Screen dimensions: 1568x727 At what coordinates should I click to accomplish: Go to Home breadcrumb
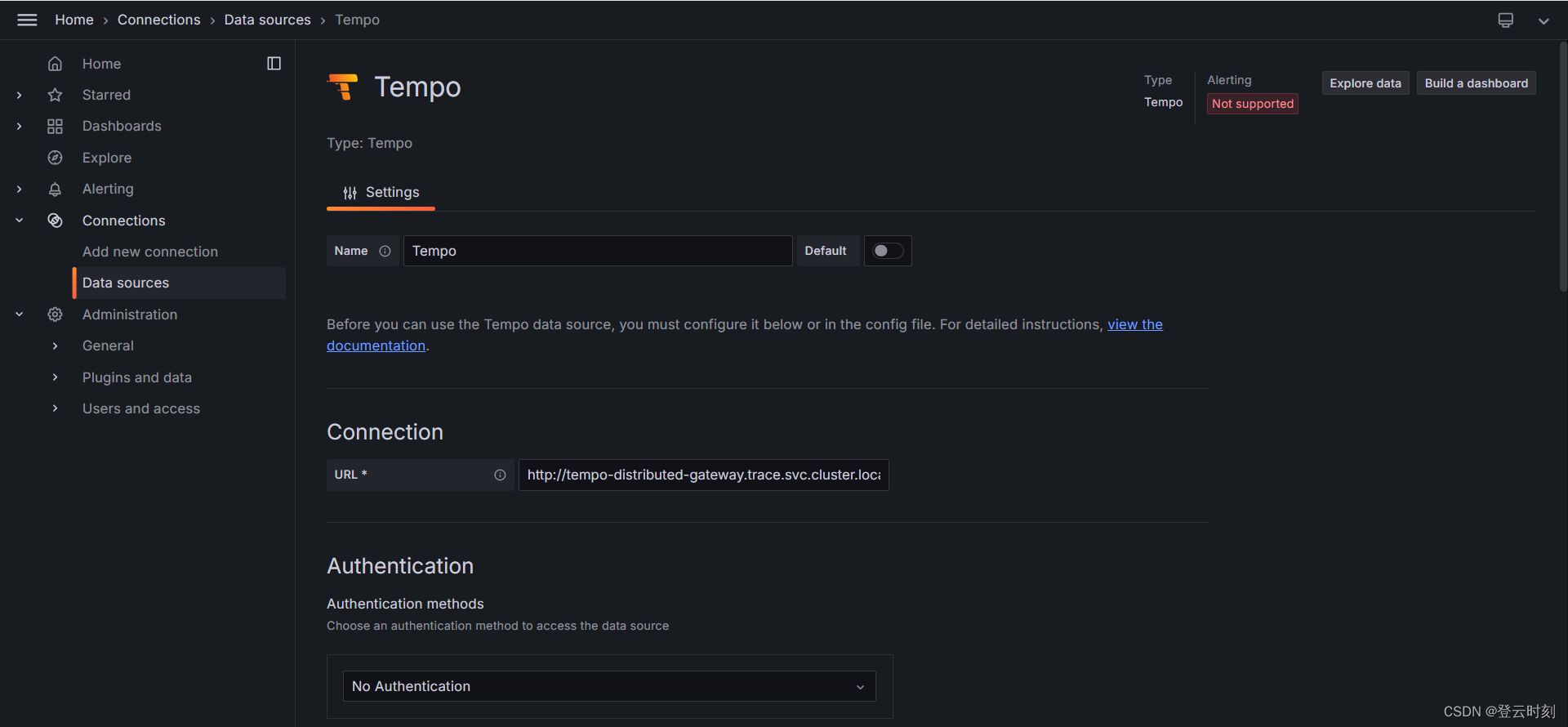pyautogui.click(x=74, y=20)
